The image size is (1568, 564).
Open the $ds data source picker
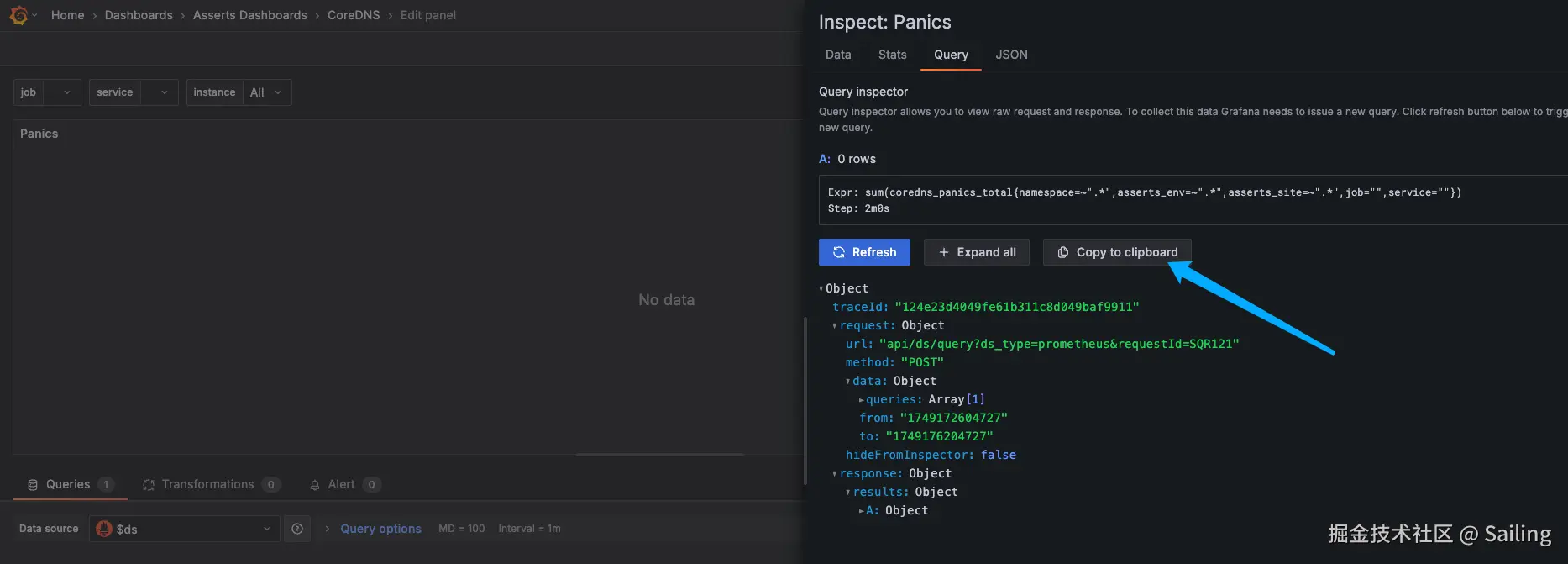click(185, 529)
